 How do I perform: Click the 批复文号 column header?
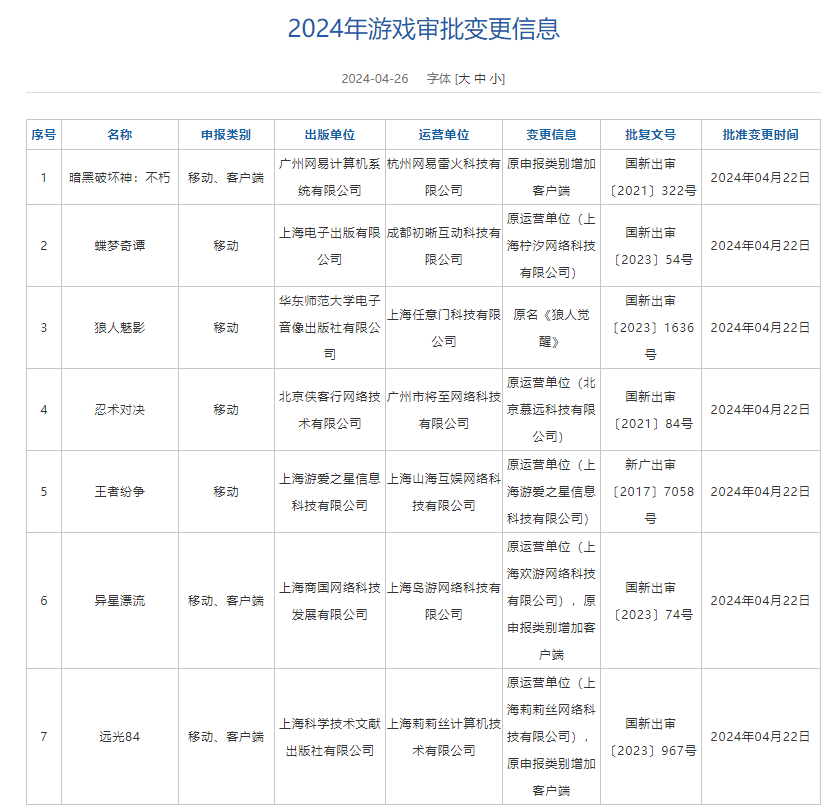pos(650,134)
